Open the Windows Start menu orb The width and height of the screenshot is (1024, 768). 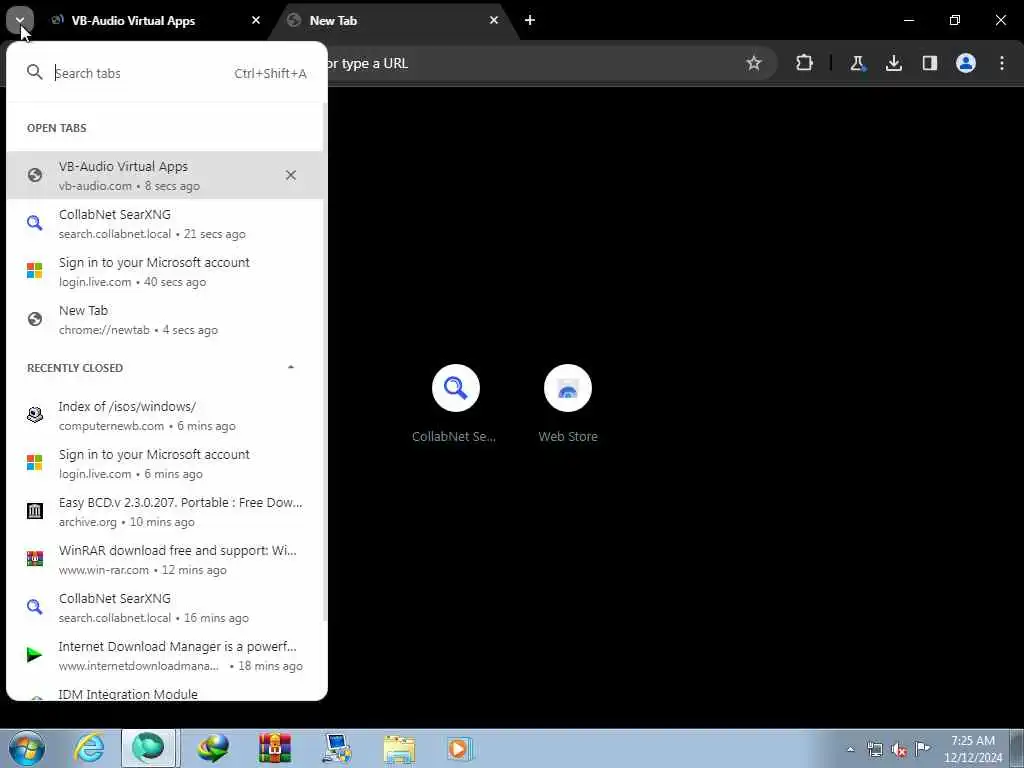pos(27,748)
